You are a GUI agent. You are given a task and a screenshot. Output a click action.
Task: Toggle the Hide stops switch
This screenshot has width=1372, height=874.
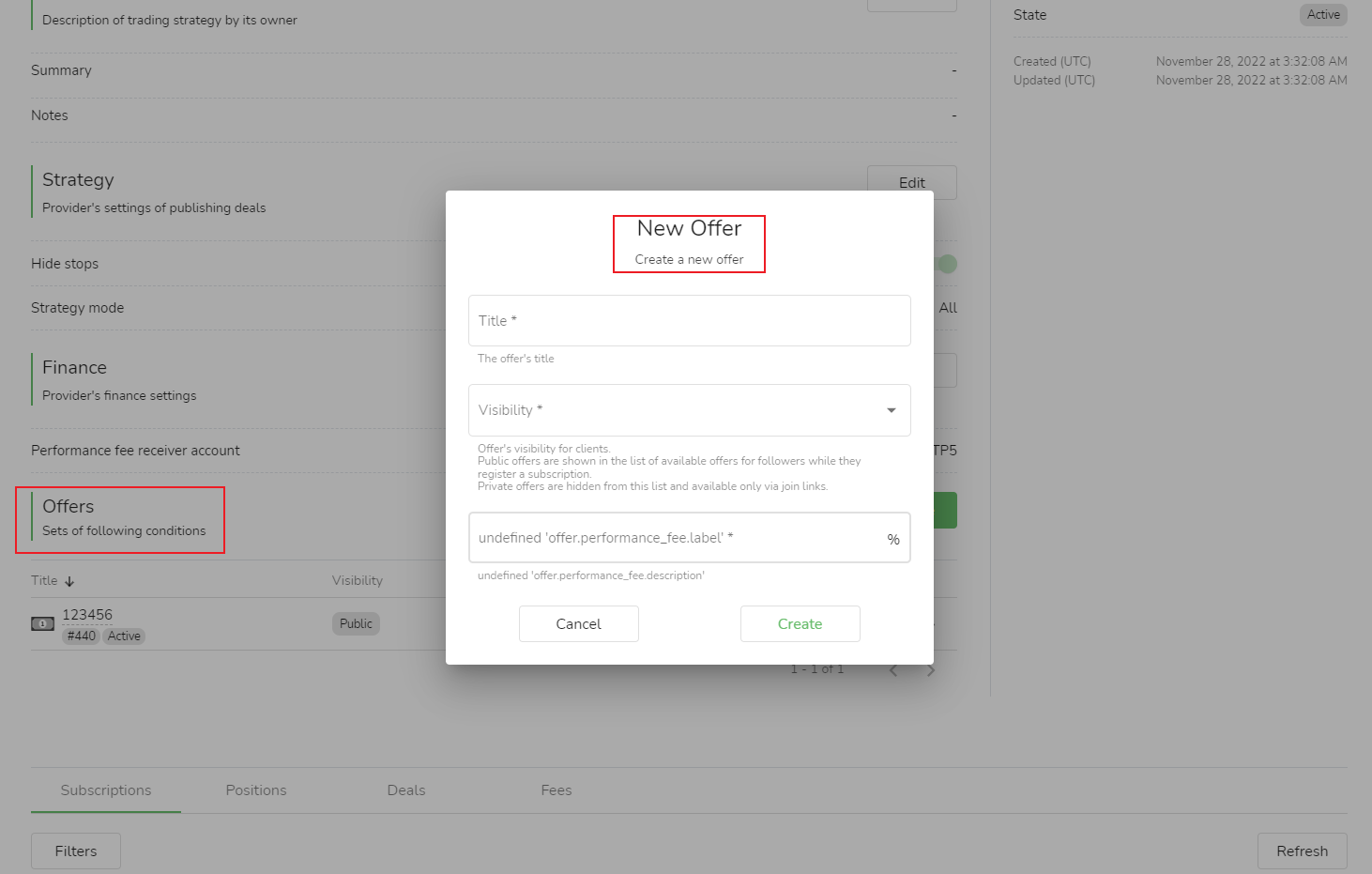pyautogui.click(x=946, y=264)
